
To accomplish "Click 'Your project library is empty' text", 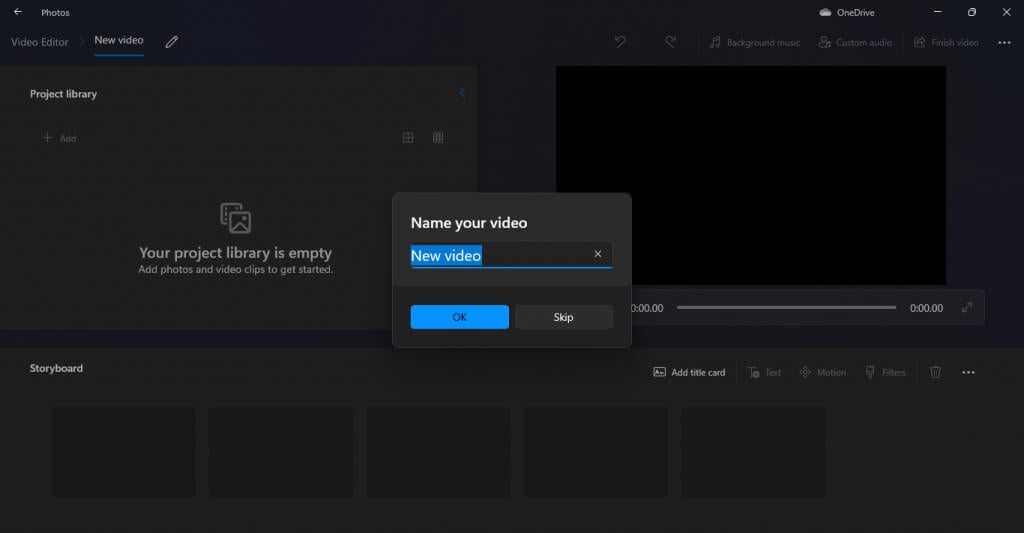I will [x=236, y=253].
